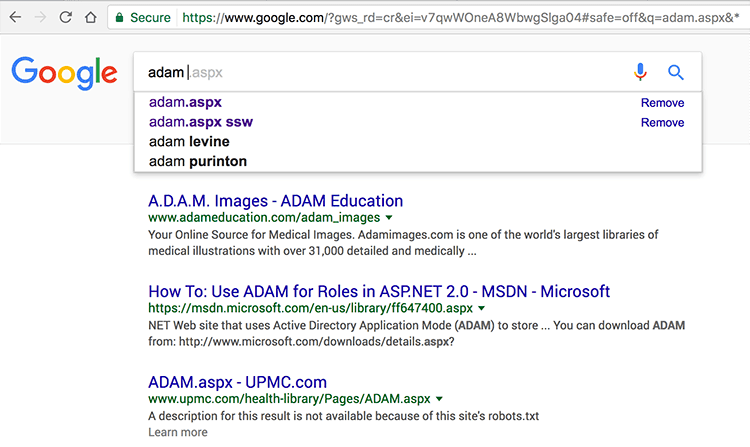Expand dropdown arrow beside msdn.microsoft.com URL
Viewport: 750px width, 447px height.
point(481,308)
